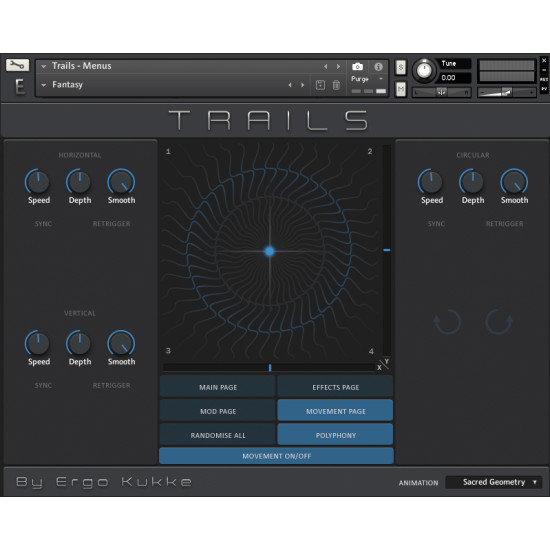Toggle MOVEMENT ON/OFF button
The width and height of the screenshot is (550, 550).
276,456
